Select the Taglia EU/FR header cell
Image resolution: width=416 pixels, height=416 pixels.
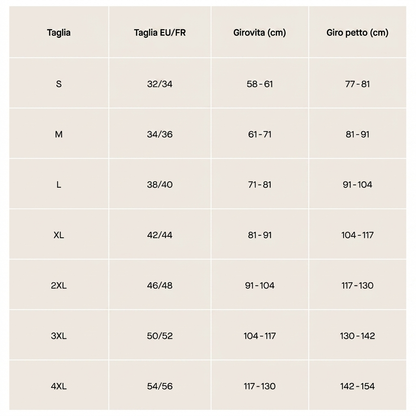tap(160, 32)
